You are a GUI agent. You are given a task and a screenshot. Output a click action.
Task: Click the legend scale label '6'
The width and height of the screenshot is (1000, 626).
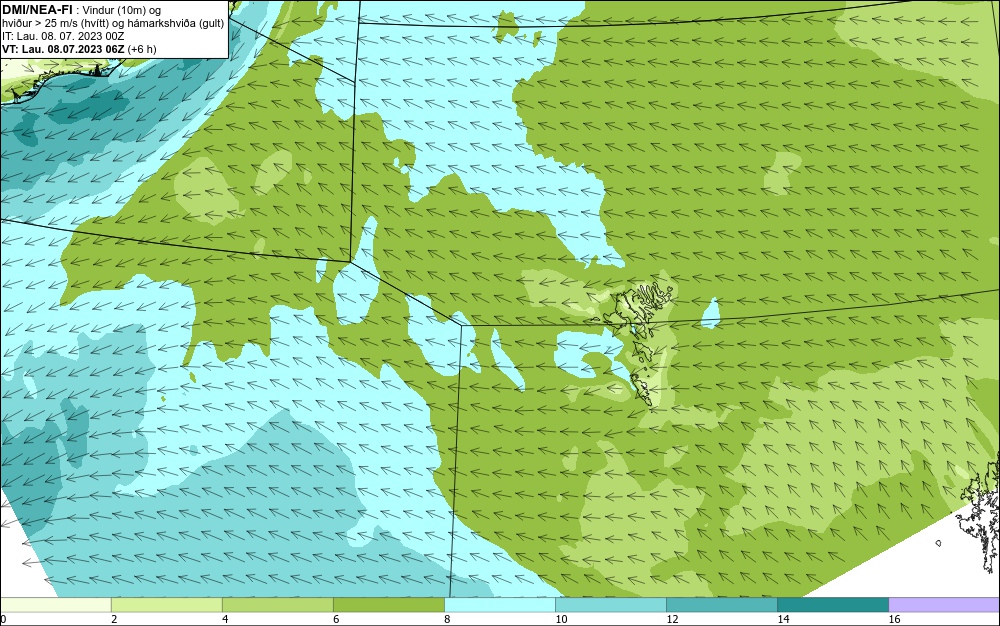click(x=336, y=619)
